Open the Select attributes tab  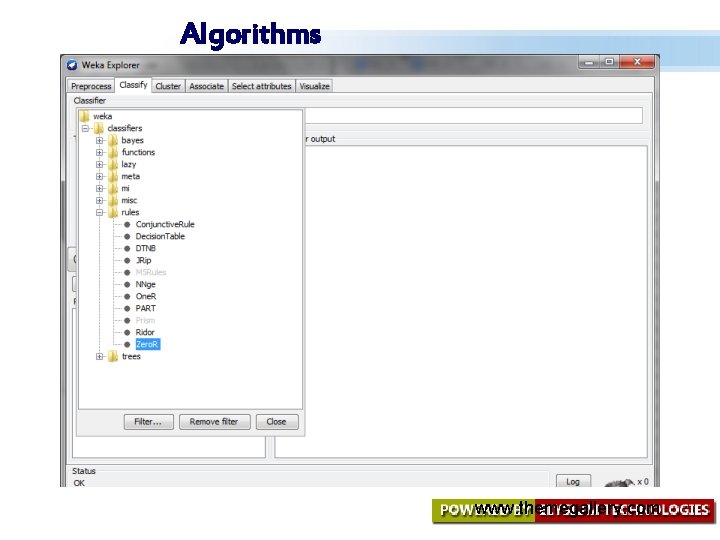pos(261,86)
